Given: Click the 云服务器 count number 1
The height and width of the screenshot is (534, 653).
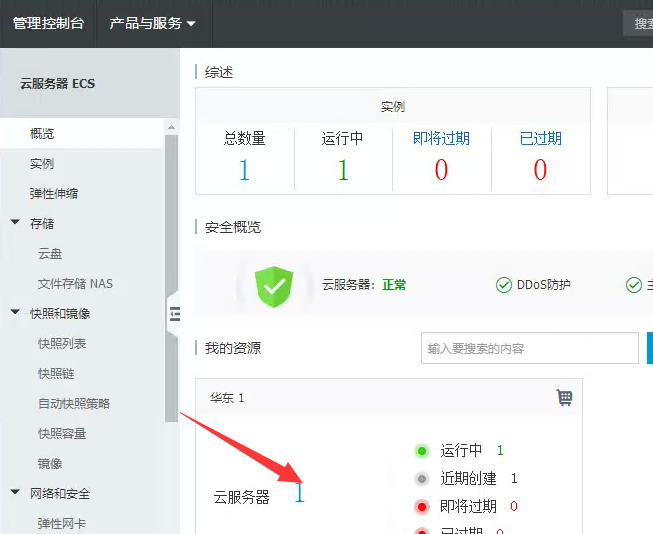Looking at the screenshot, I should (299, 493).
